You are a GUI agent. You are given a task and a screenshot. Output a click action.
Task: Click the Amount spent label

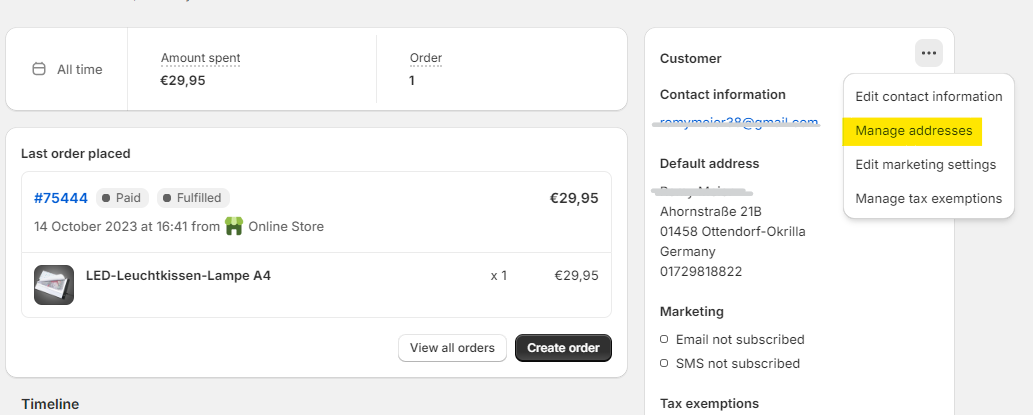[x=200, y=58]
